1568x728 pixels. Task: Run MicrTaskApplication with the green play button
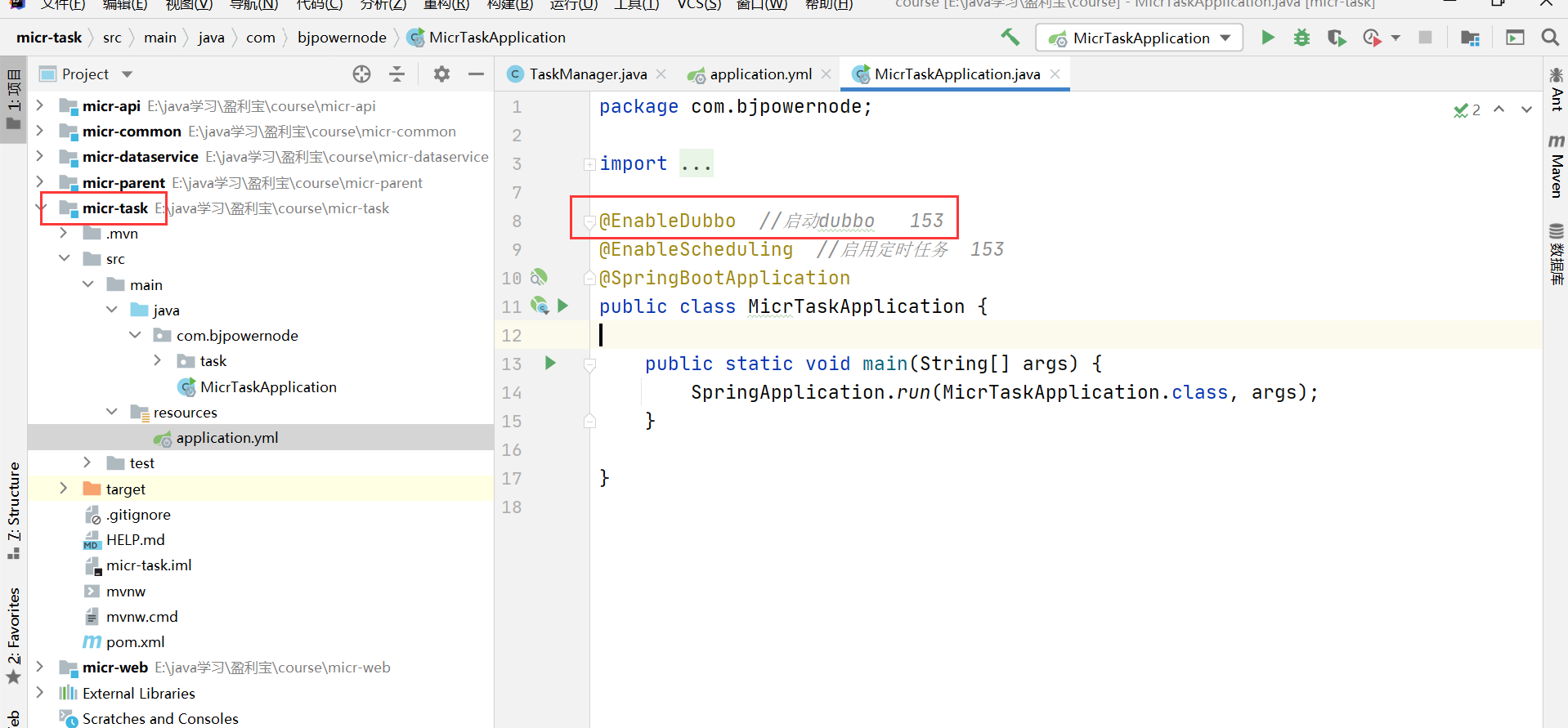click(x=1268, y=38)
